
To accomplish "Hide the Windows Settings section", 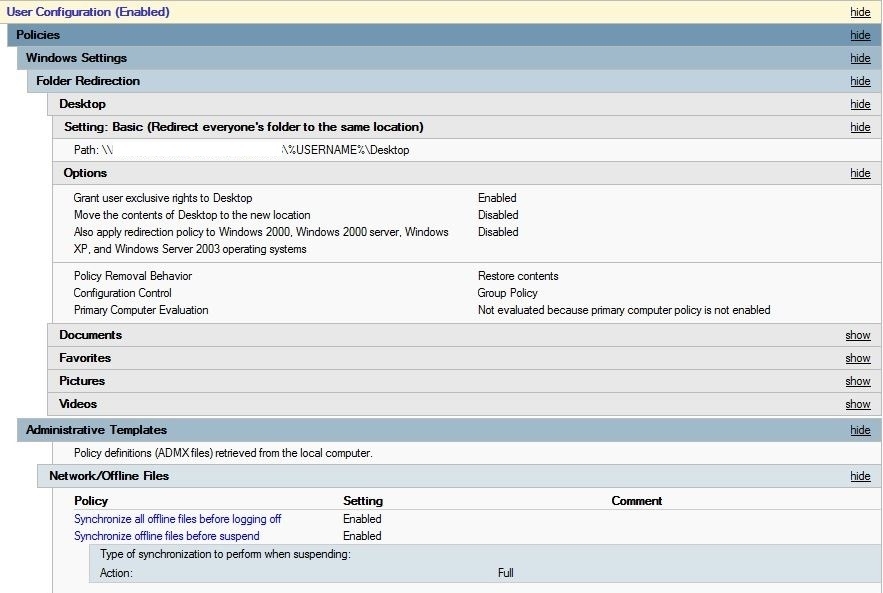I will click(x=860, y=58).
